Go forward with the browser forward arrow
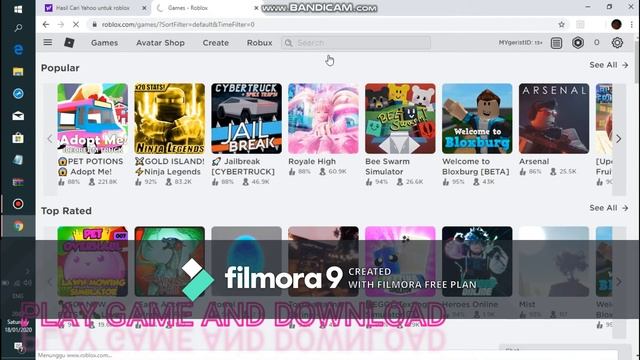Viewport: 640px width, 360px height. coord(61,24)
